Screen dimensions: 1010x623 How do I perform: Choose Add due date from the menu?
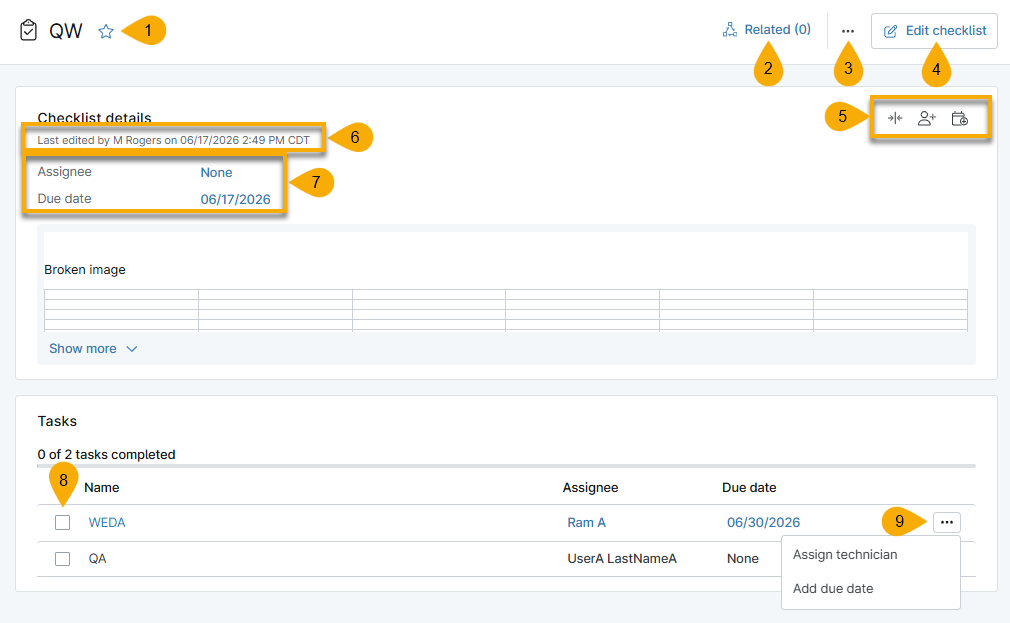click(x=833, y=588)
